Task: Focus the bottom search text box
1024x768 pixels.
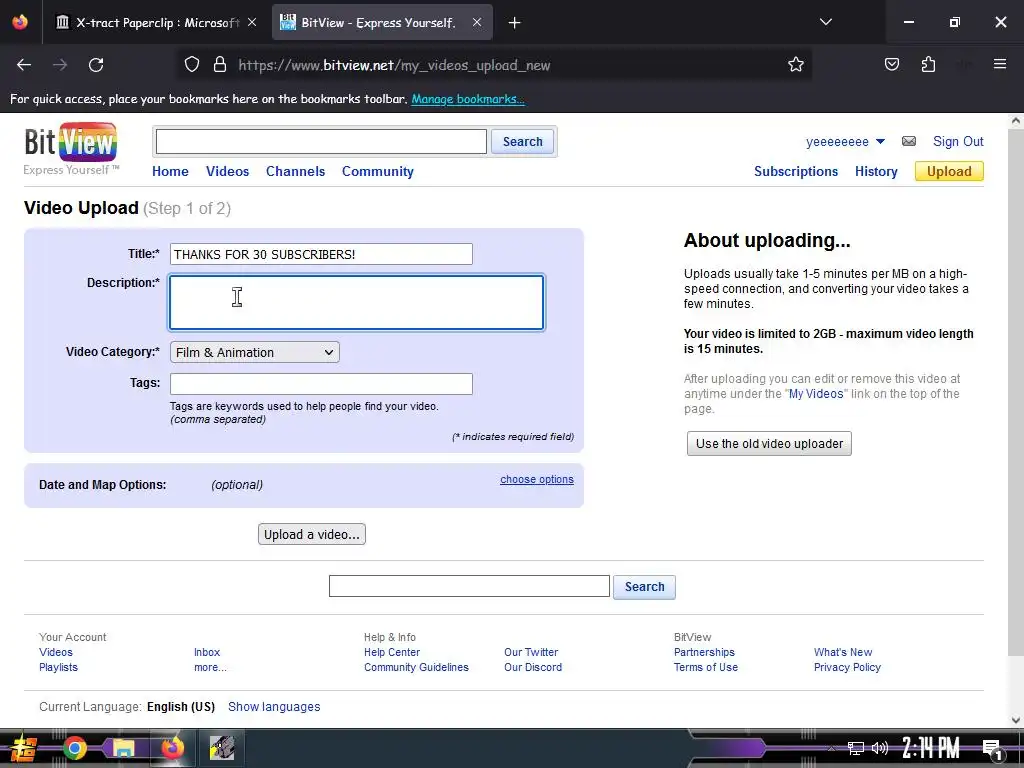Action: (469, 586)
